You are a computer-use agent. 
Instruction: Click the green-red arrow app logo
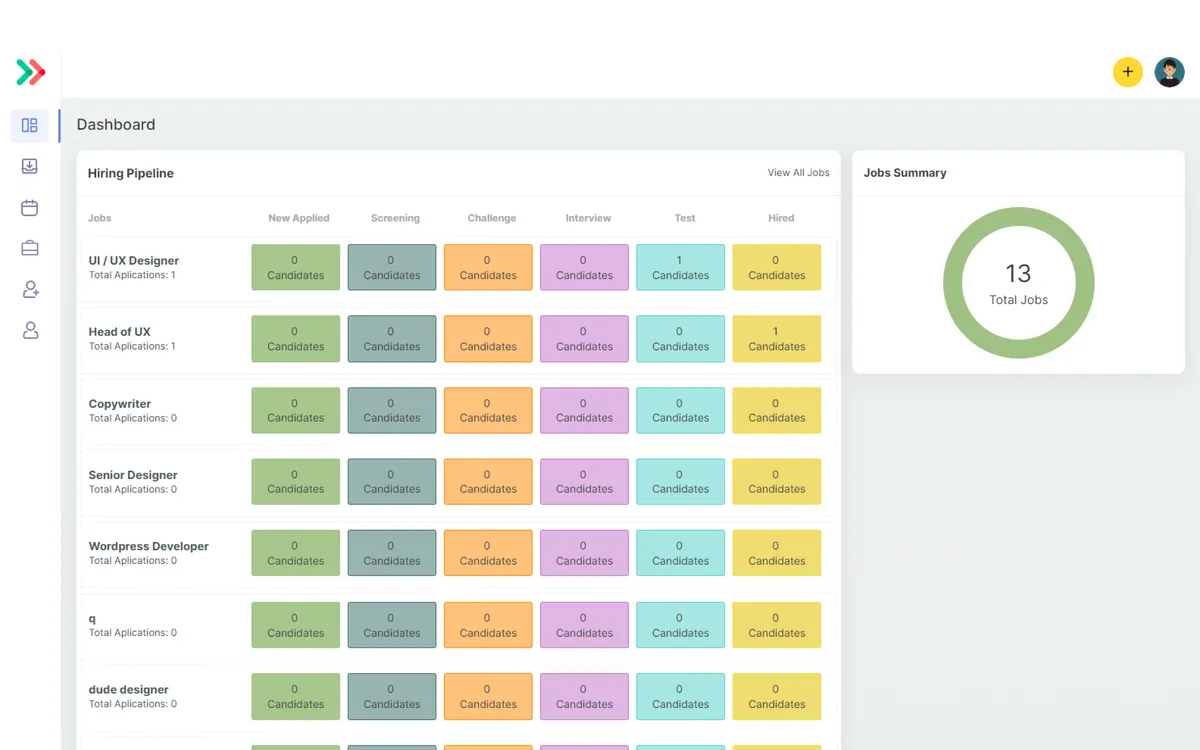(x=31, y=72)
